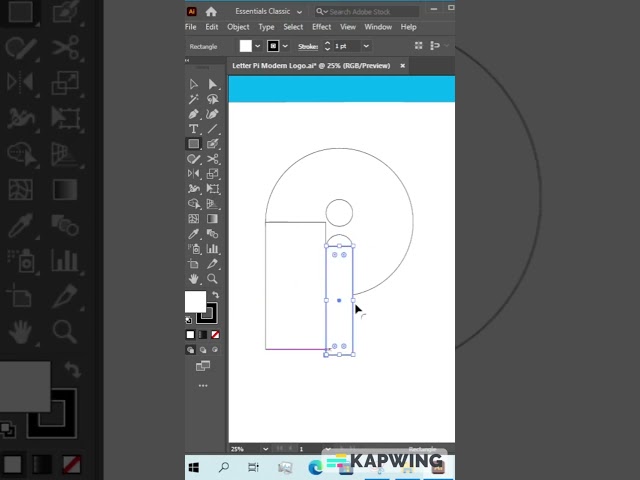Select the Column Graph tool

(x=212, y=249)
